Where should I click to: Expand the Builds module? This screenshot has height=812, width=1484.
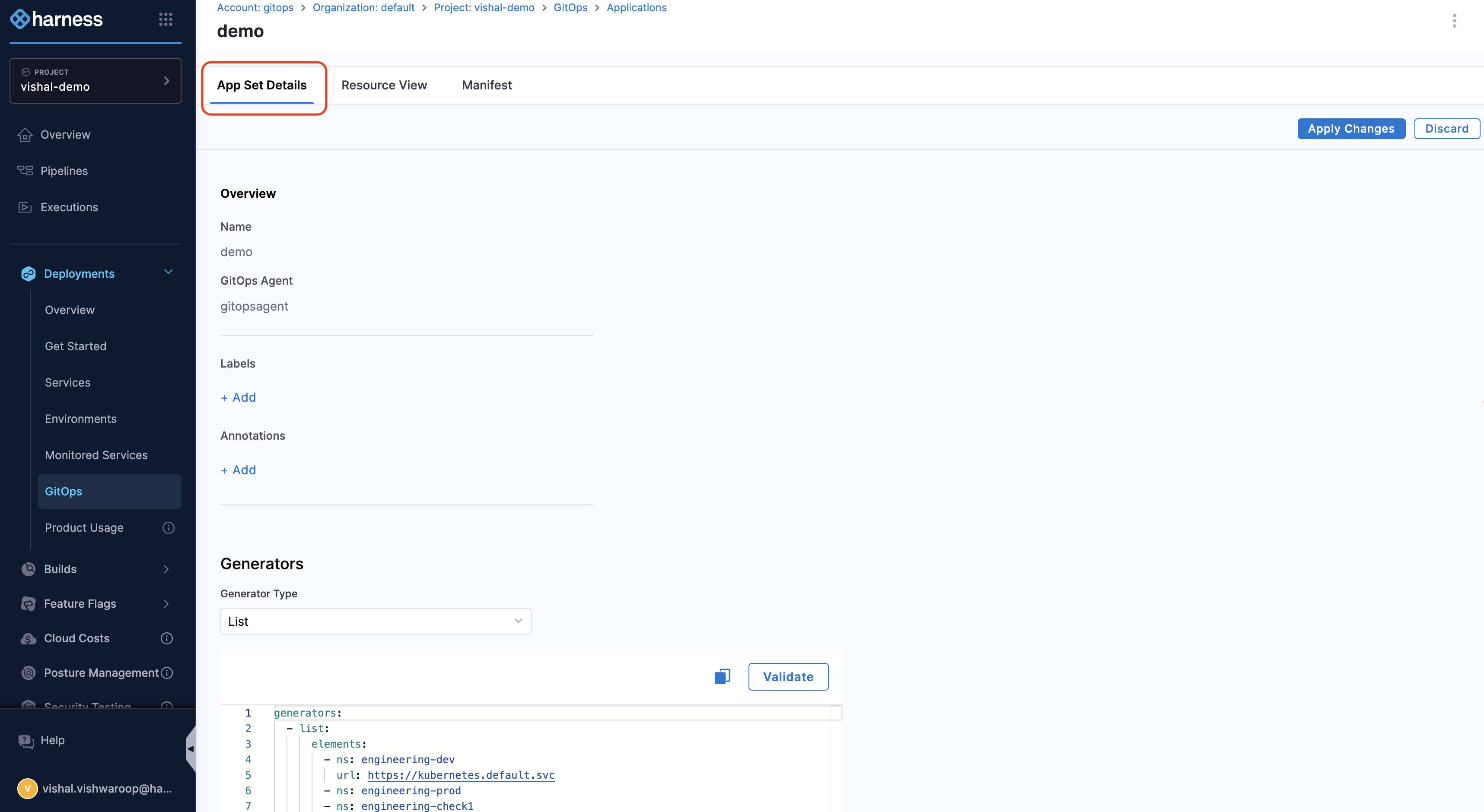[166, 569]
